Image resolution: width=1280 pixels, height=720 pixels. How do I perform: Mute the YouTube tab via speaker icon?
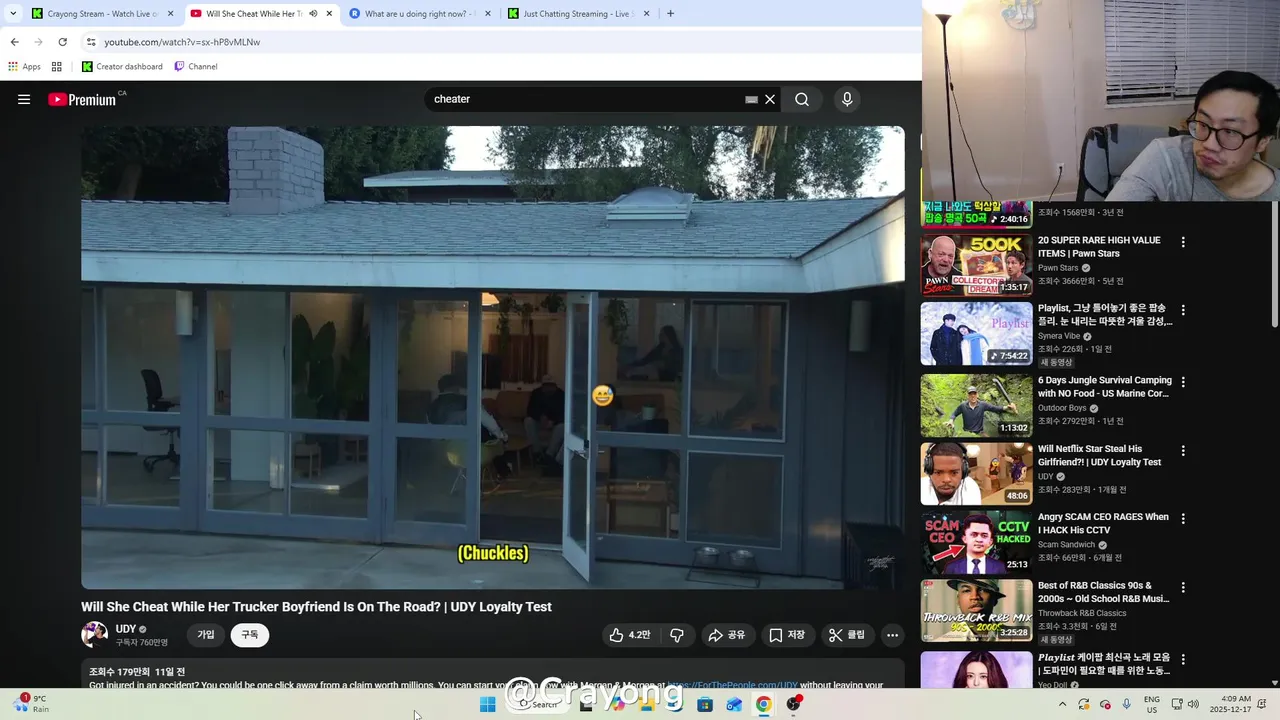[313, 14]
